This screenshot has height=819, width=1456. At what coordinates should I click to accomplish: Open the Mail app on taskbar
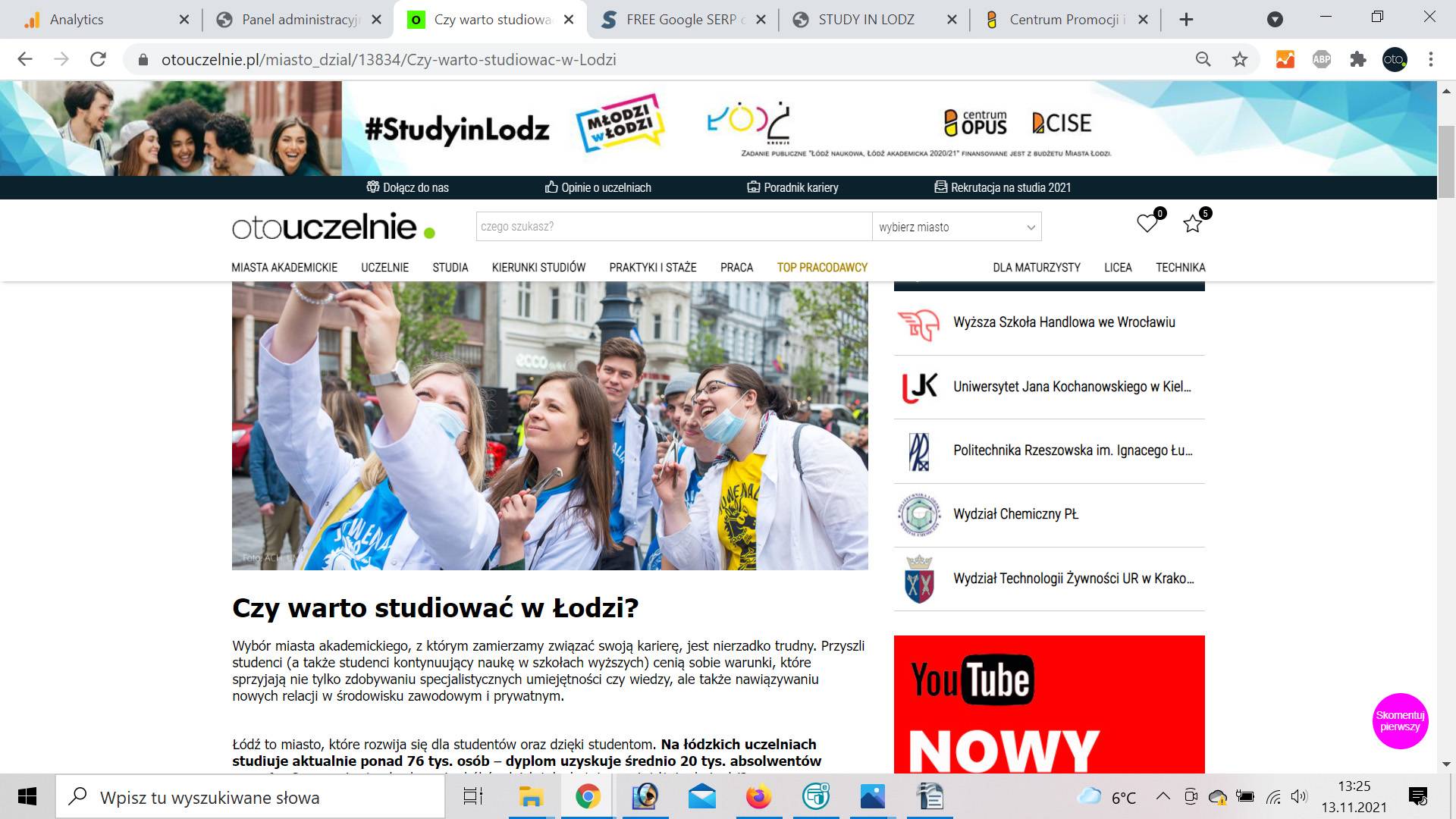[702, 796]
